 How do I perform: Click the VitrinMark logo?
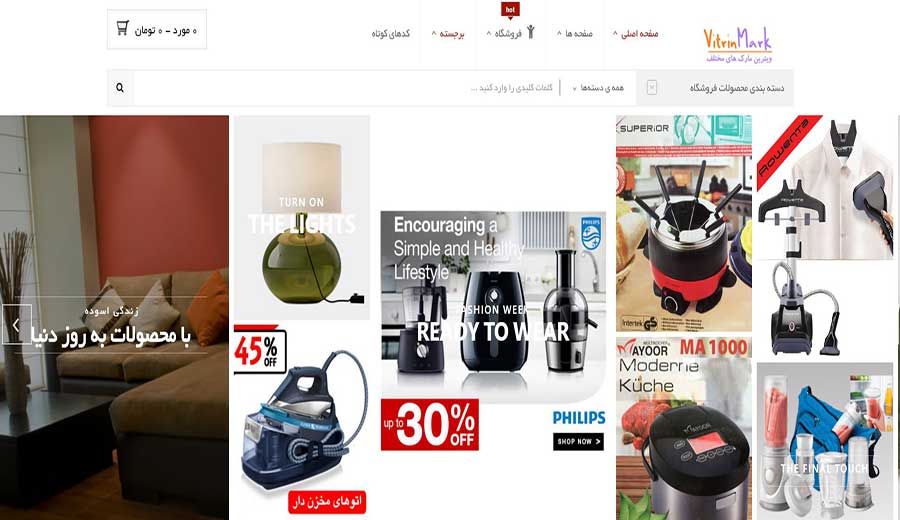tap(738, 45)
